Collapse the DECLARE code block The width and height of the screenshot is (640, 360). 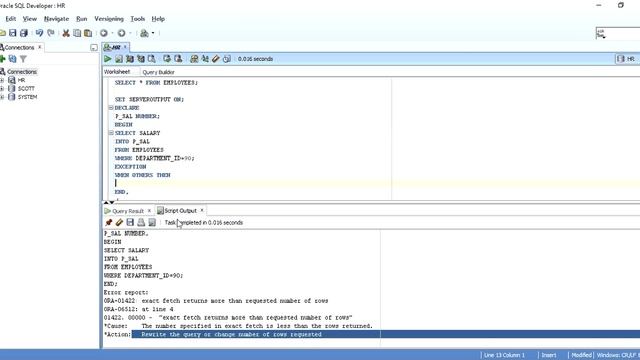(111, 108)
